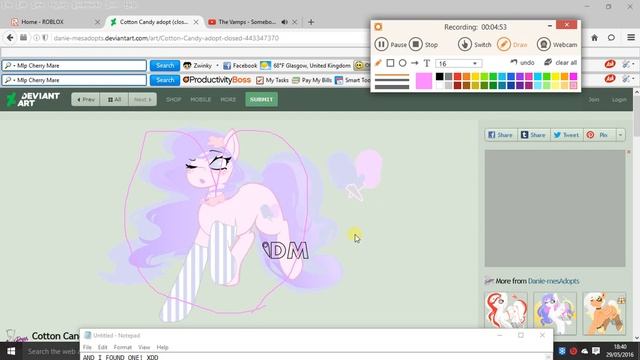Viewport: 640px width, 360px height.
Task: View All deviations in gallery
Action: [x=114, y=99]
